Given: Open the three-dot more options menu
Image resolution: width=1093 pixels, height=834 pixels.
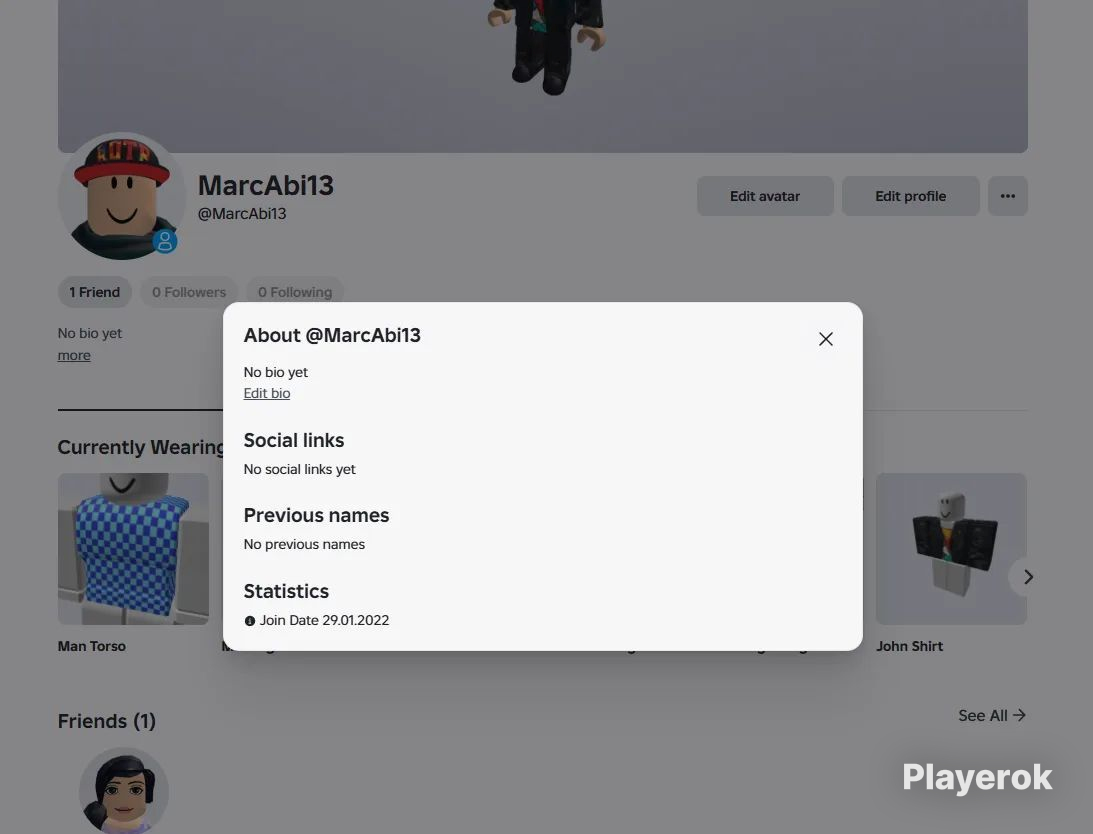Looking at the screenshot, I should [x=1007, y=196].
